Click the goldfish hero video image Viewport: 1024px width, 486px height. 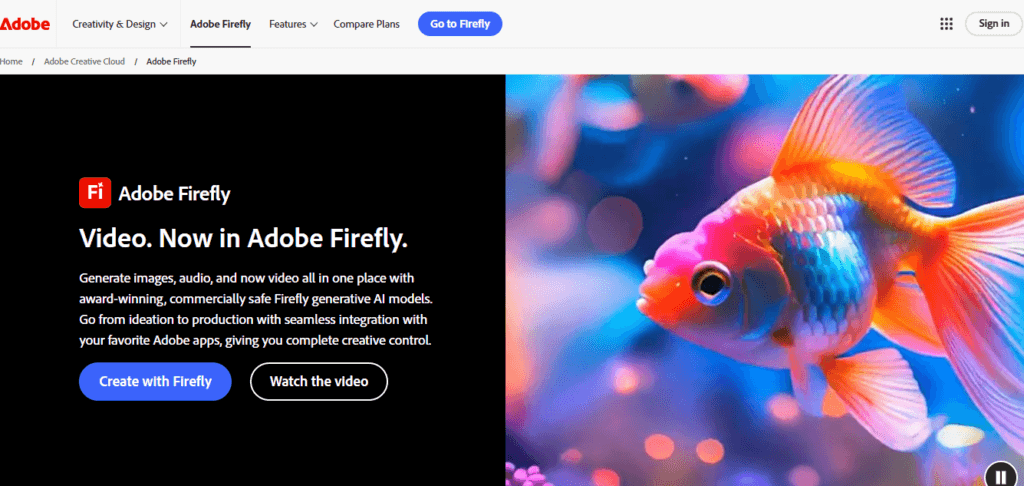(765, 280)
